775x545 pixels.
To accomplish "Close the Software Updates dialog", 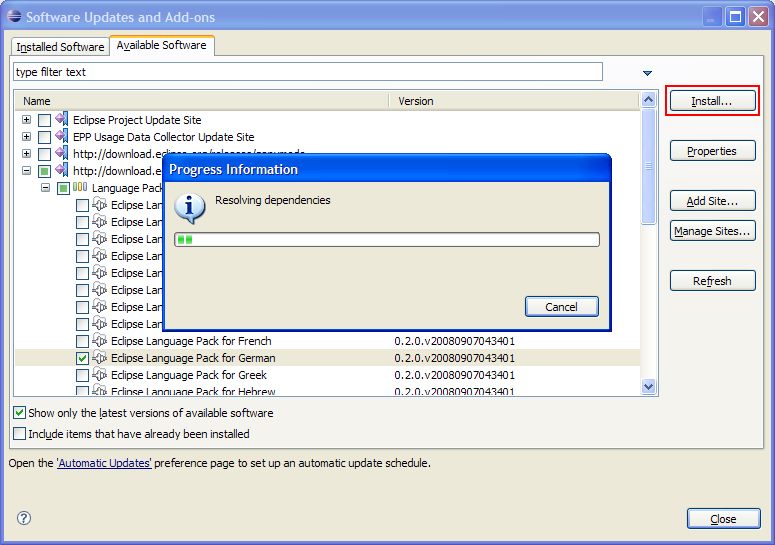I will tap(723, 519).
